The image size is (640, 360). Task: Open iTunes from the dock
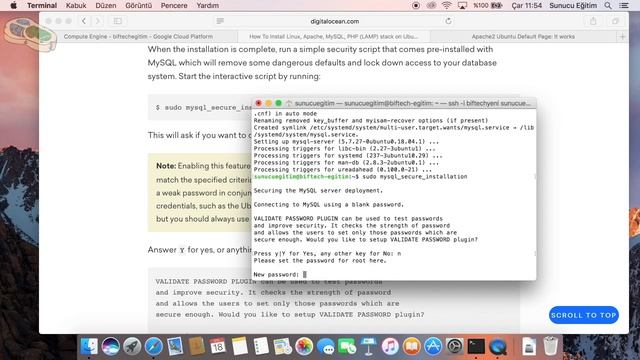(390, 347)
